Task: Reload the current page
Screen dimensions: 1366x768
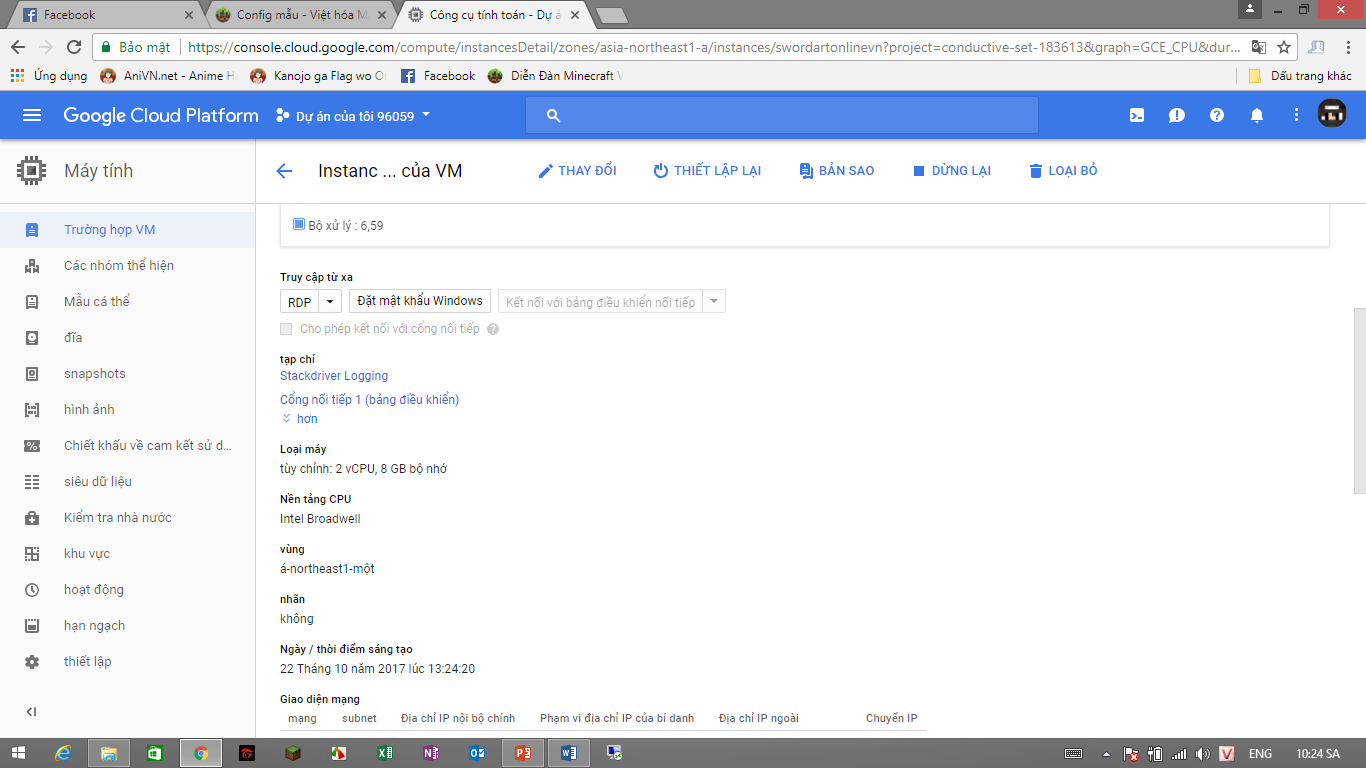Action: (x=73, y=47)
